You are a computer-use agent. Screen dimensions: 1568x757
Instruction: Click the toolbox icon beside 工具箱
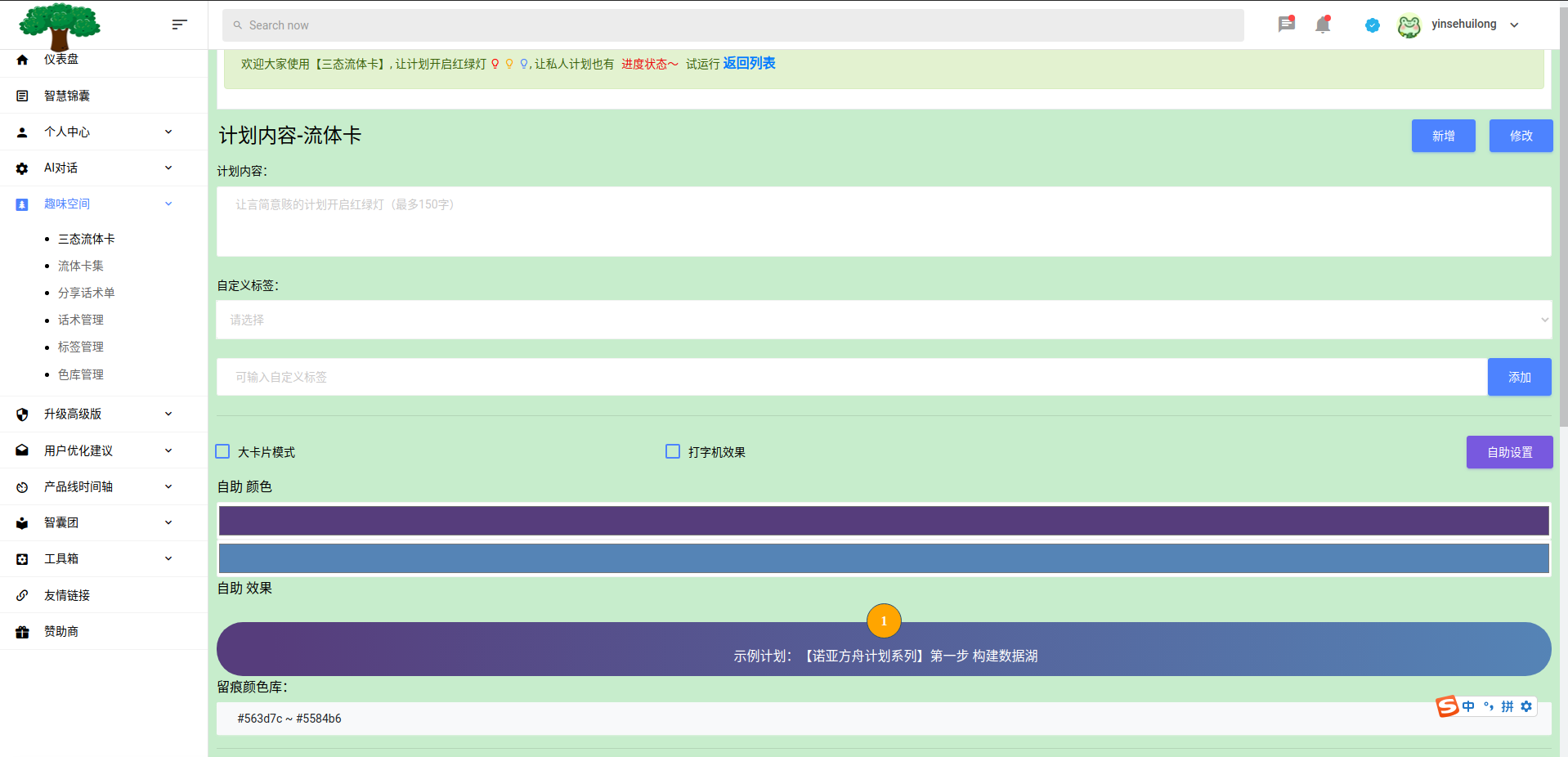click(22, 559)
